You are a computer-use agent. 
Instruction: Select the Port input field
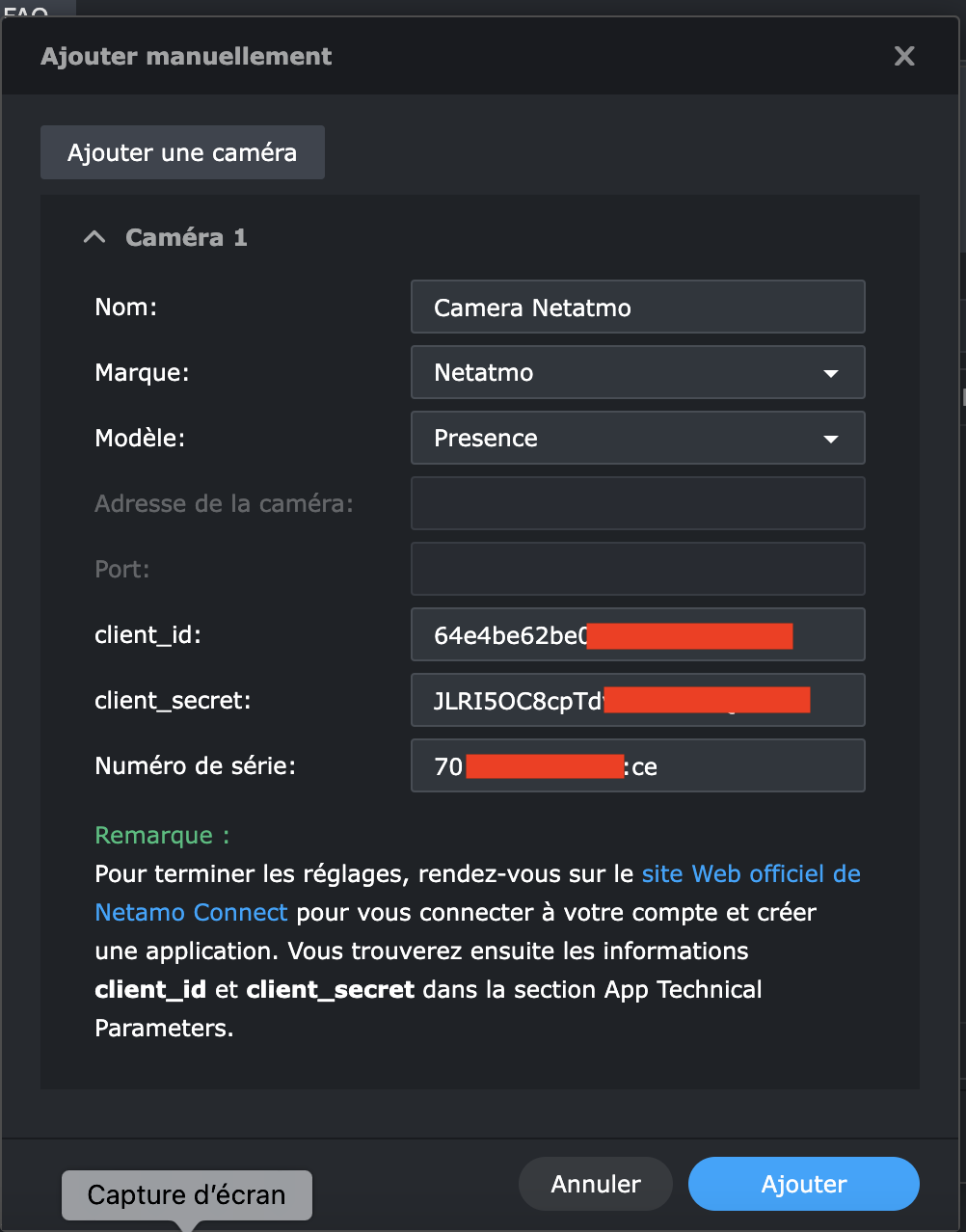click(637, 569)
